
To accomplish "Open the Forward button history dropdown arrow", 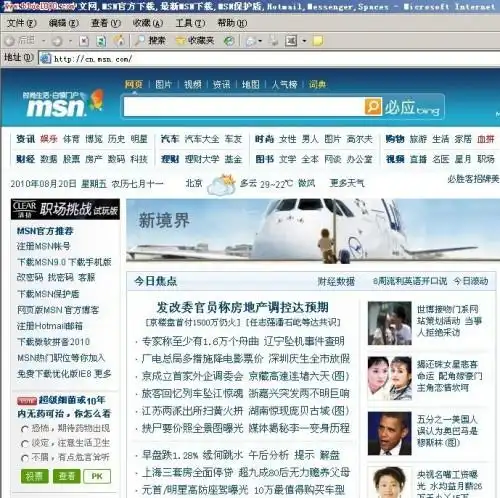I will click(70, 41).
